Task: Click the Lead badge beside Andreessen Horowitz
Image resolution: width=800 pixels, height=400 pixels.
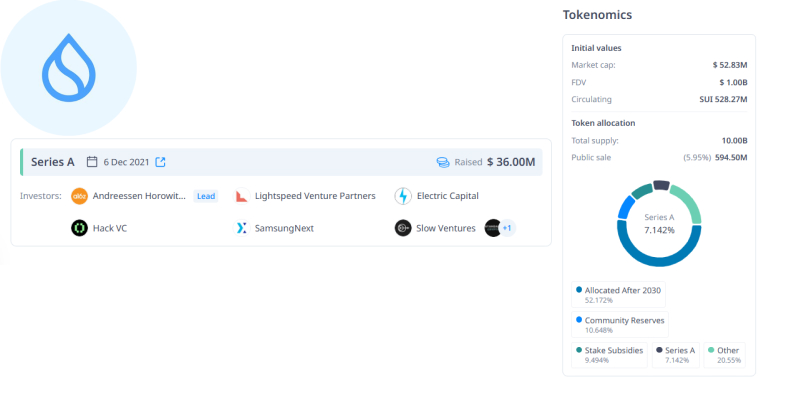Action: click(205, 196)
